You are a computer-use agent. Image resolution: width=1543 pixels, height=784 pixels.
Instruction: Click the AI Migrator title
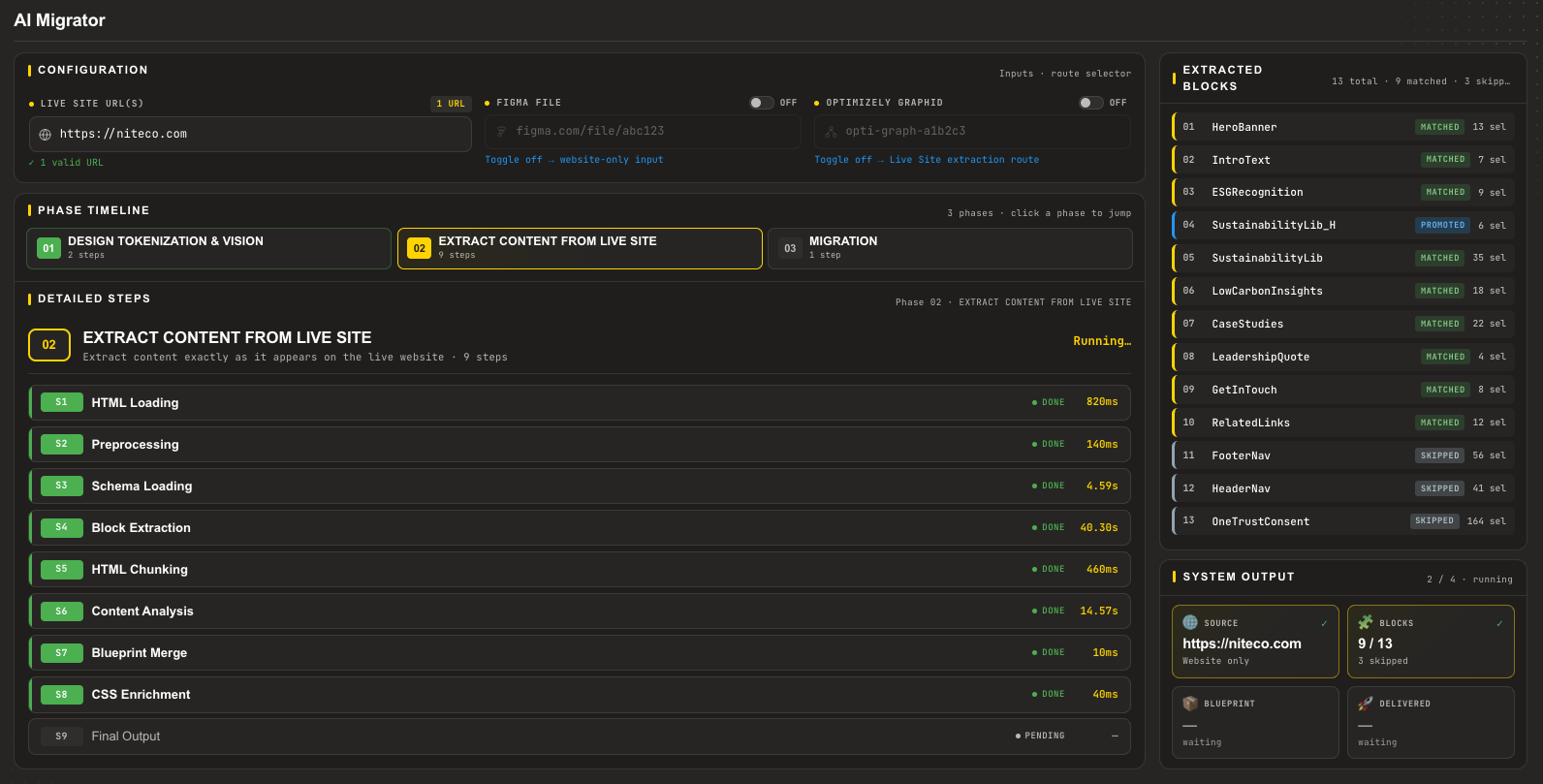point(59,20)
